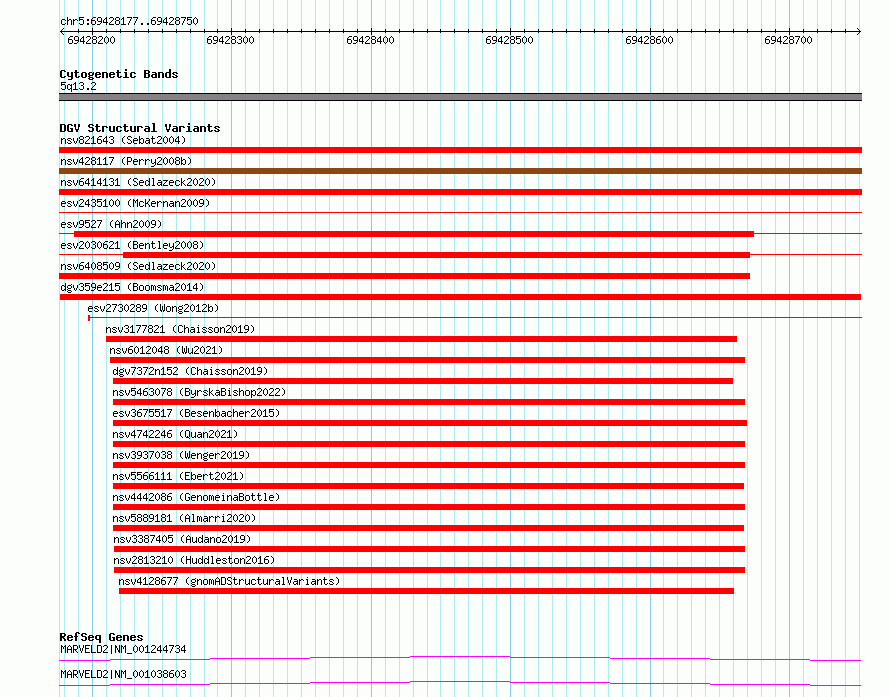Select the red bar under esv9527 (Ahn2009)
Viewport: 890px width, 697px height.
[x=414, y=234]
